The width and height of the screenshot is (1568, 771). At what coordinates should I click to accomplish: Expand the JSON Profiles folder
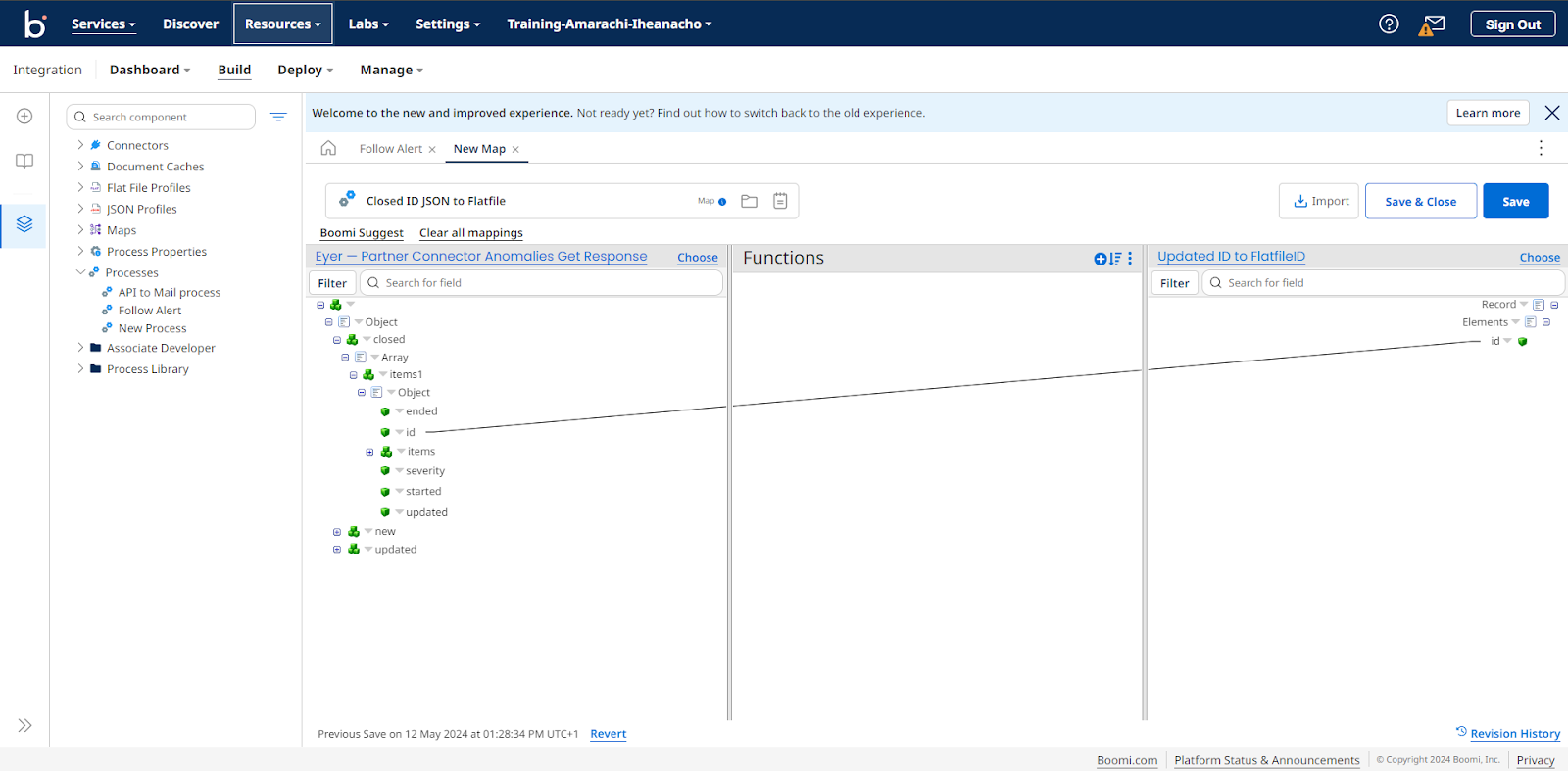click(80, 209)
